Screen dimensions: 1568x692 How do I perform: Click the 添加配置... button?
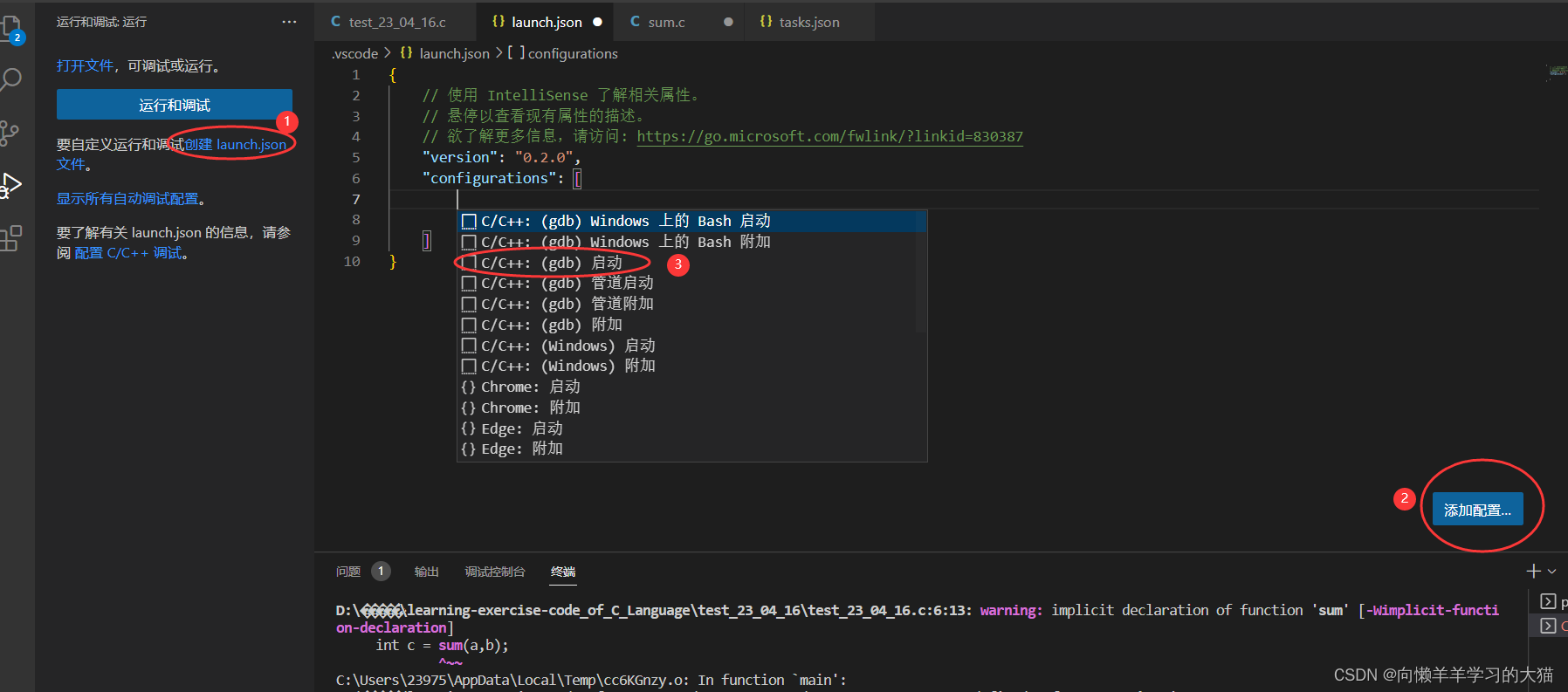1477,510
